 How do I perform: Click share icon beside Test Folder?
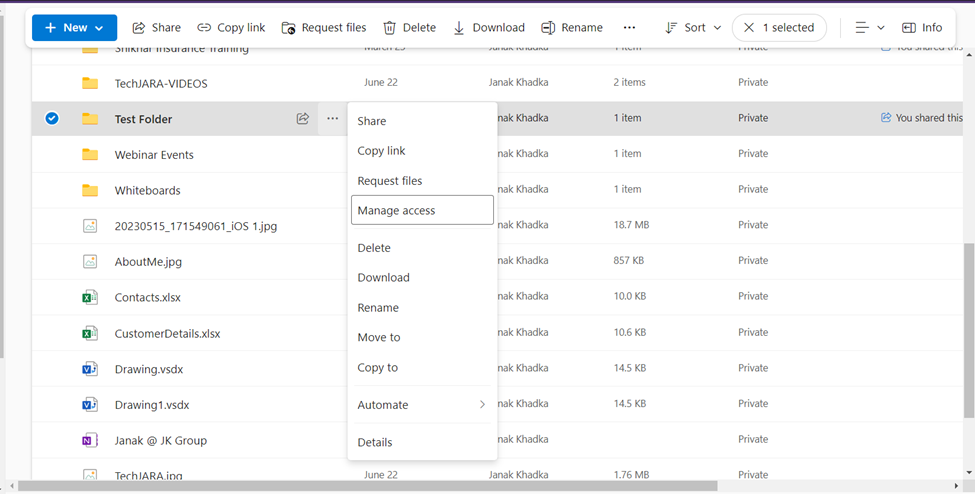point(302,119)
